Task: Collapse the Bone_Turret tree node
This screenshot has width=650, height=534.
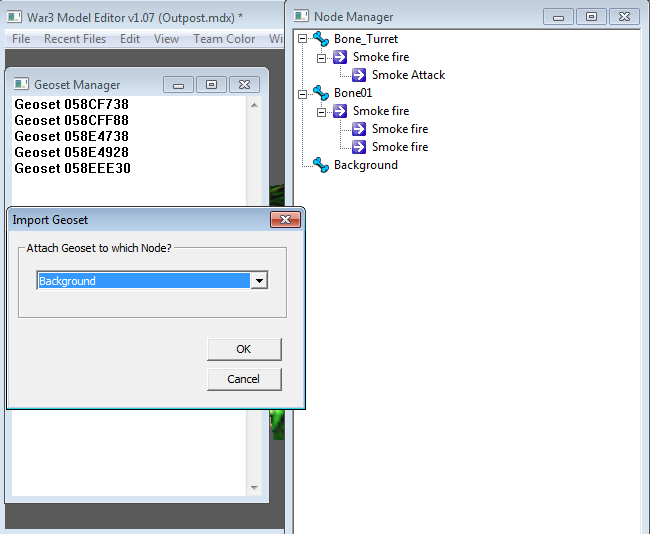Action: [x=303, y=39]
